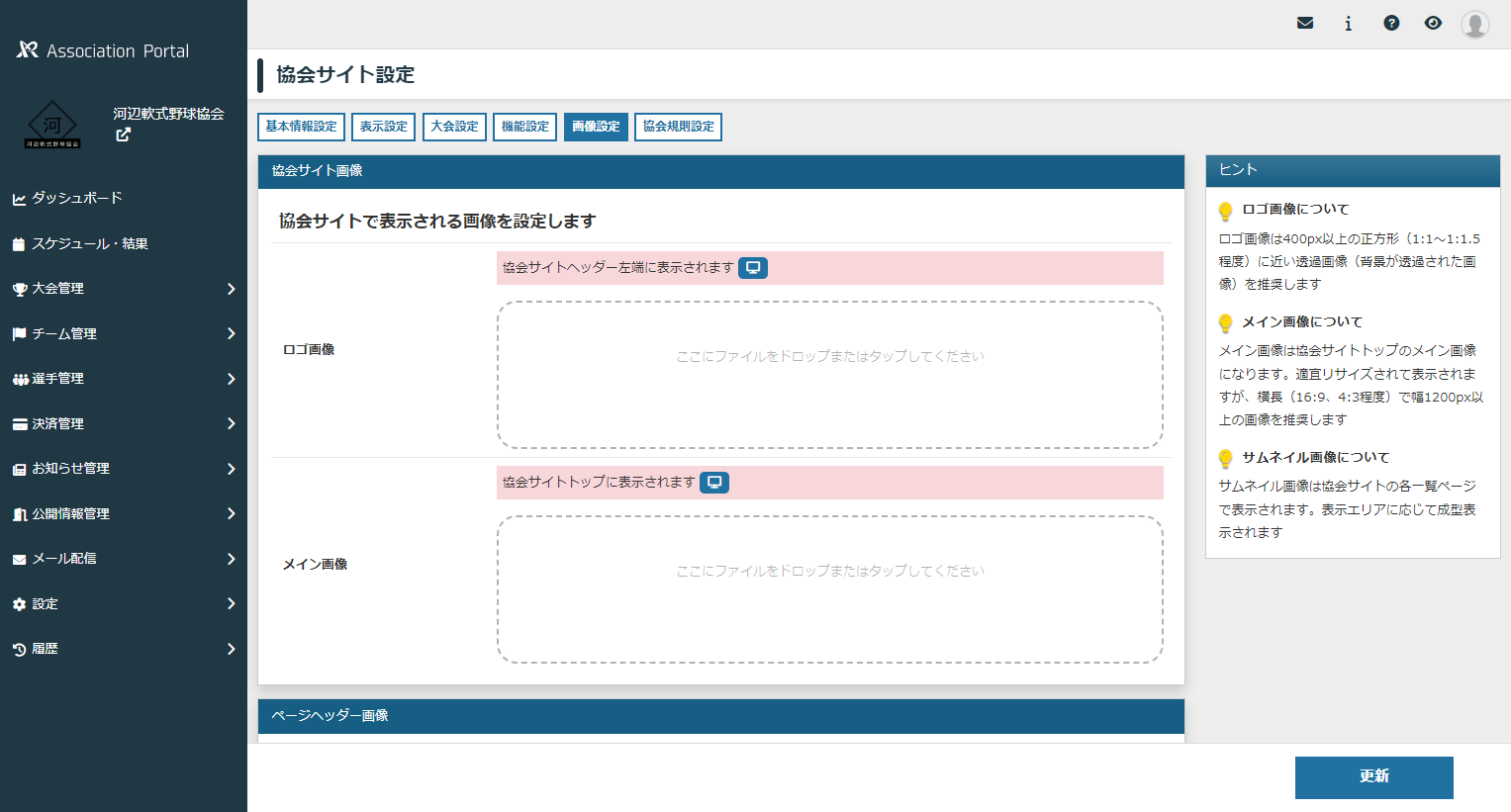
Task: Open the user account avatar menu
Action: click(x=1474, y=24)
